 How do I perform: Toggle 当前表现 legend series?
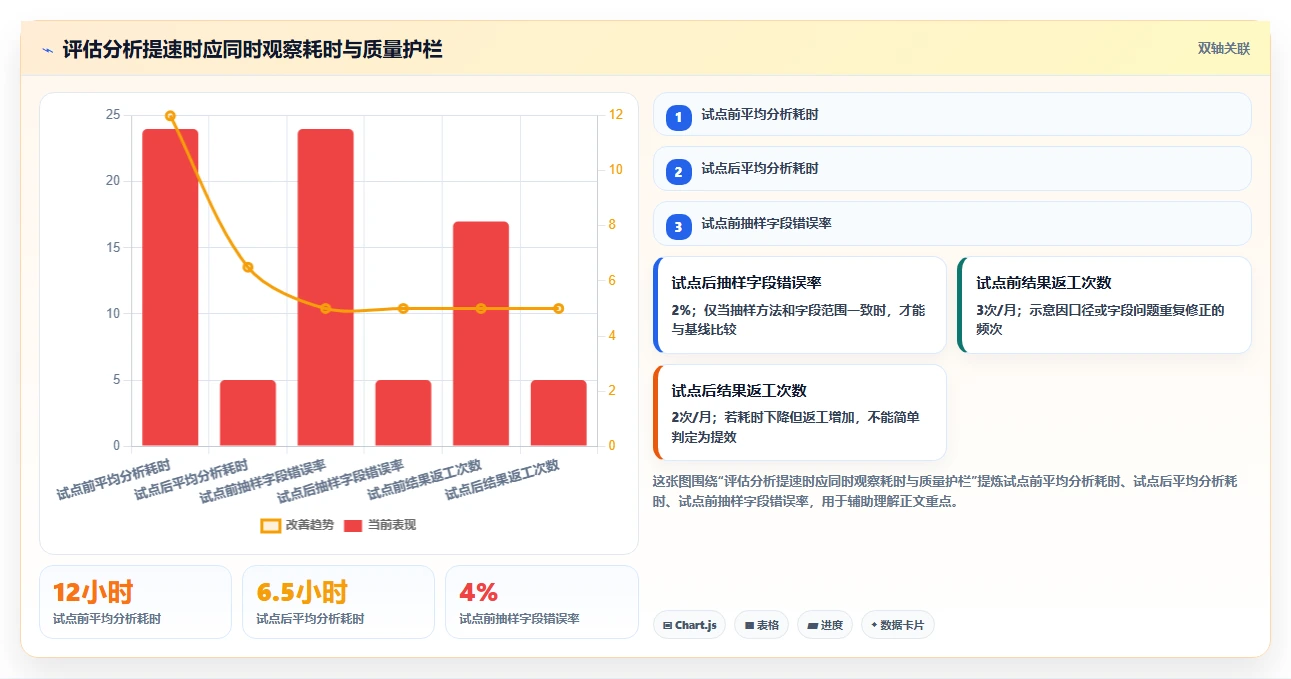[380, 525]
